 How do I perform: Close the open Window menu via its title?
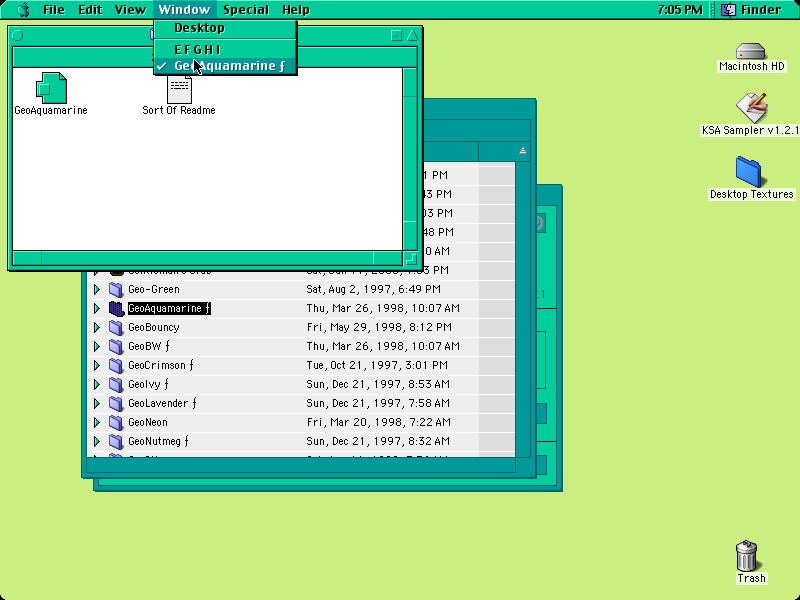click(184, 10)
